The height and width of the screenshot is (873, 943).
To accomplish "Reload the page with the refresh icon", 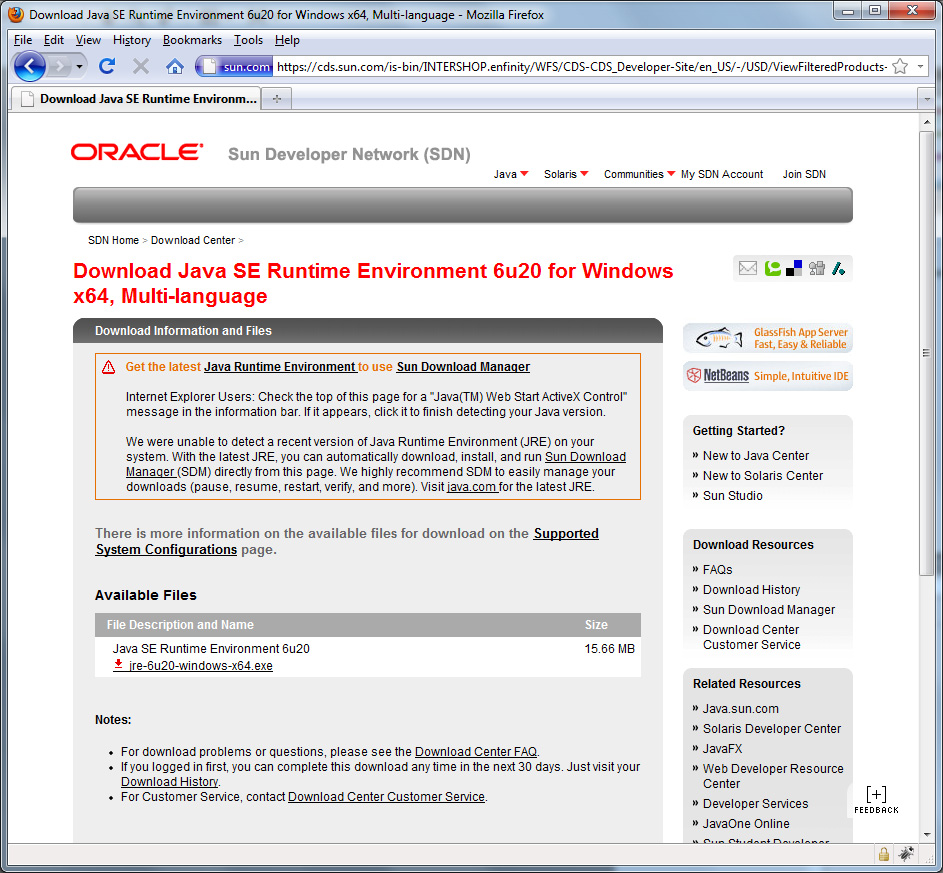I will (107, 66).
